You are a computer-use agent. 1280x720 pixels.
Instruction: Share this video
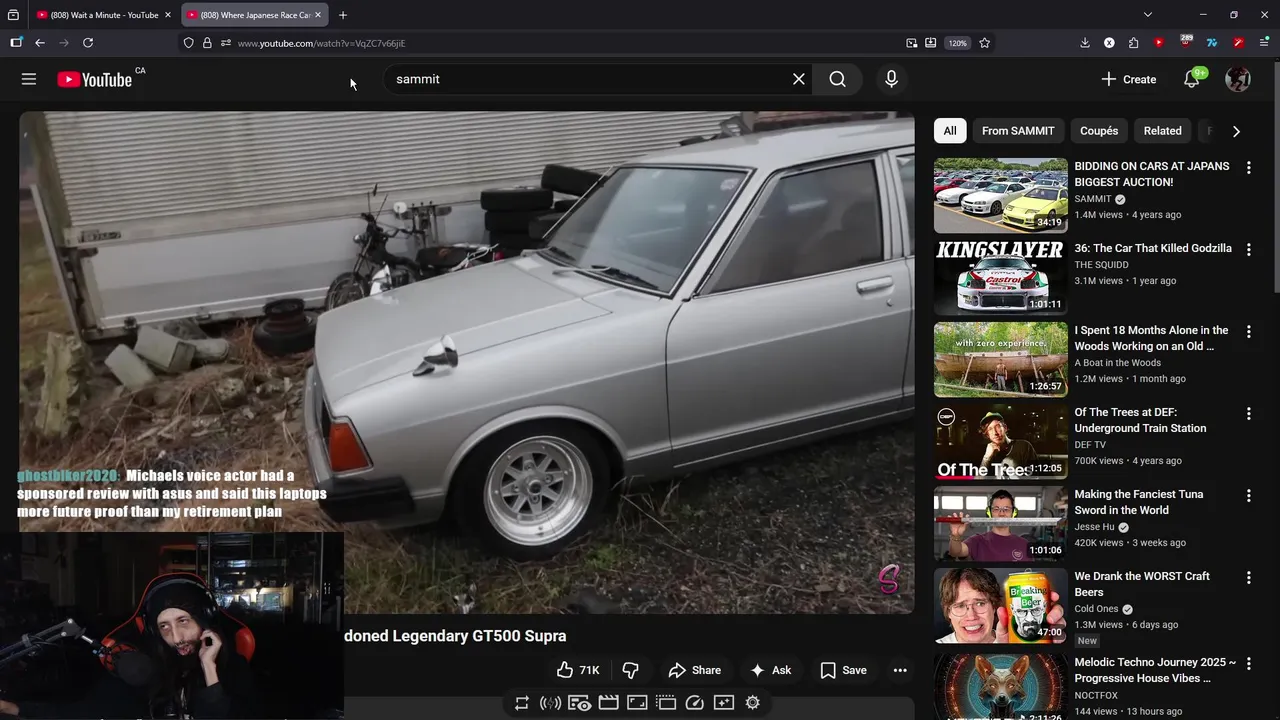coord(694,670)
